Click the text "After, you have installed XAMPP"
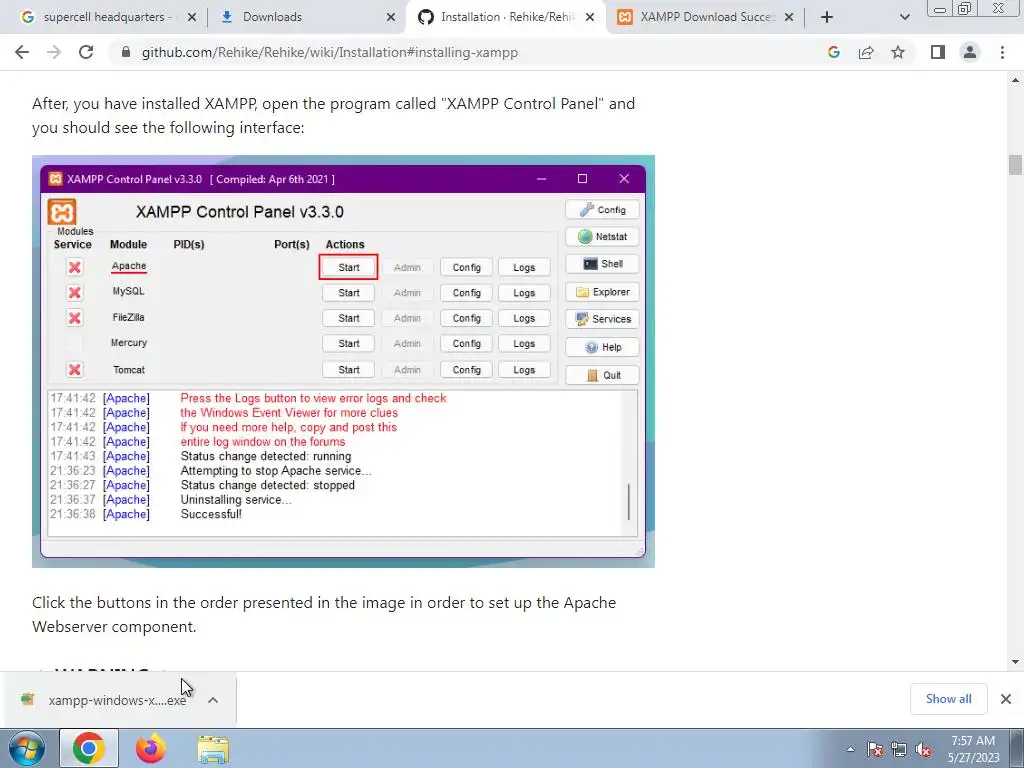This screenshot has height=768, width=1024. pyautogui.click(x=144, y=104)
